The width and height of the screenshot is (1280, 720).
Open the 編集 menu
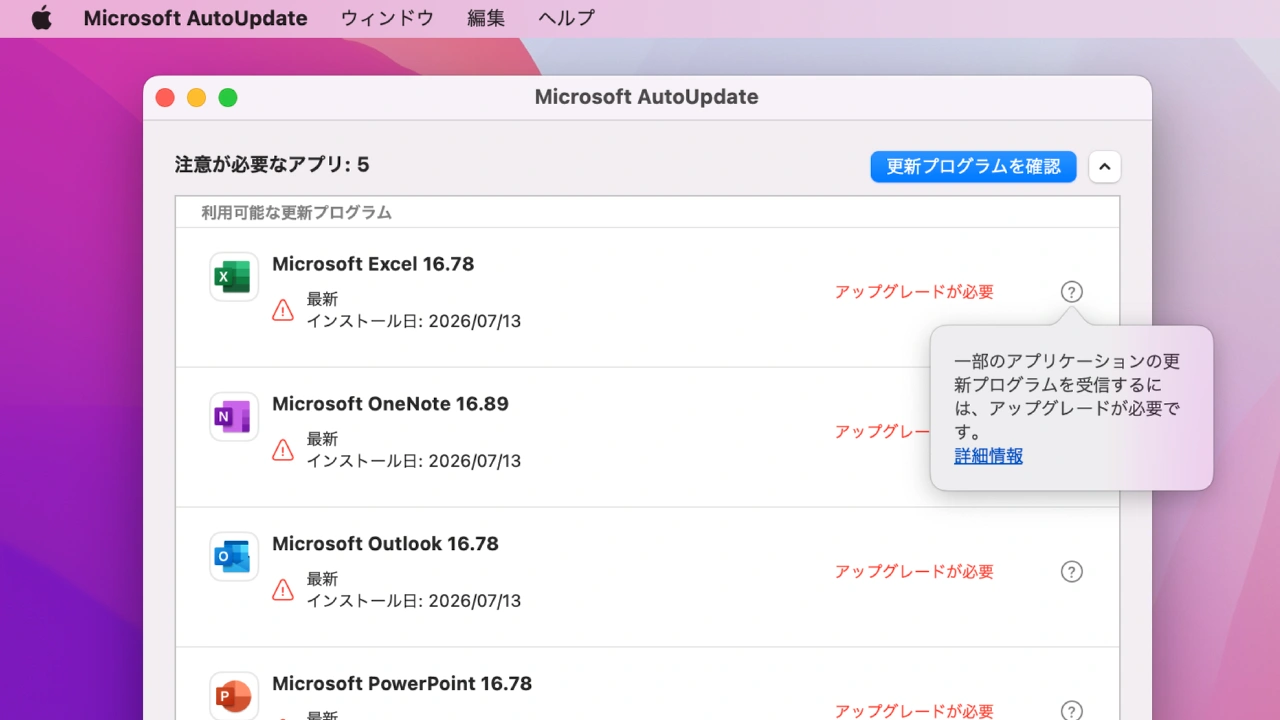(486, 18)
